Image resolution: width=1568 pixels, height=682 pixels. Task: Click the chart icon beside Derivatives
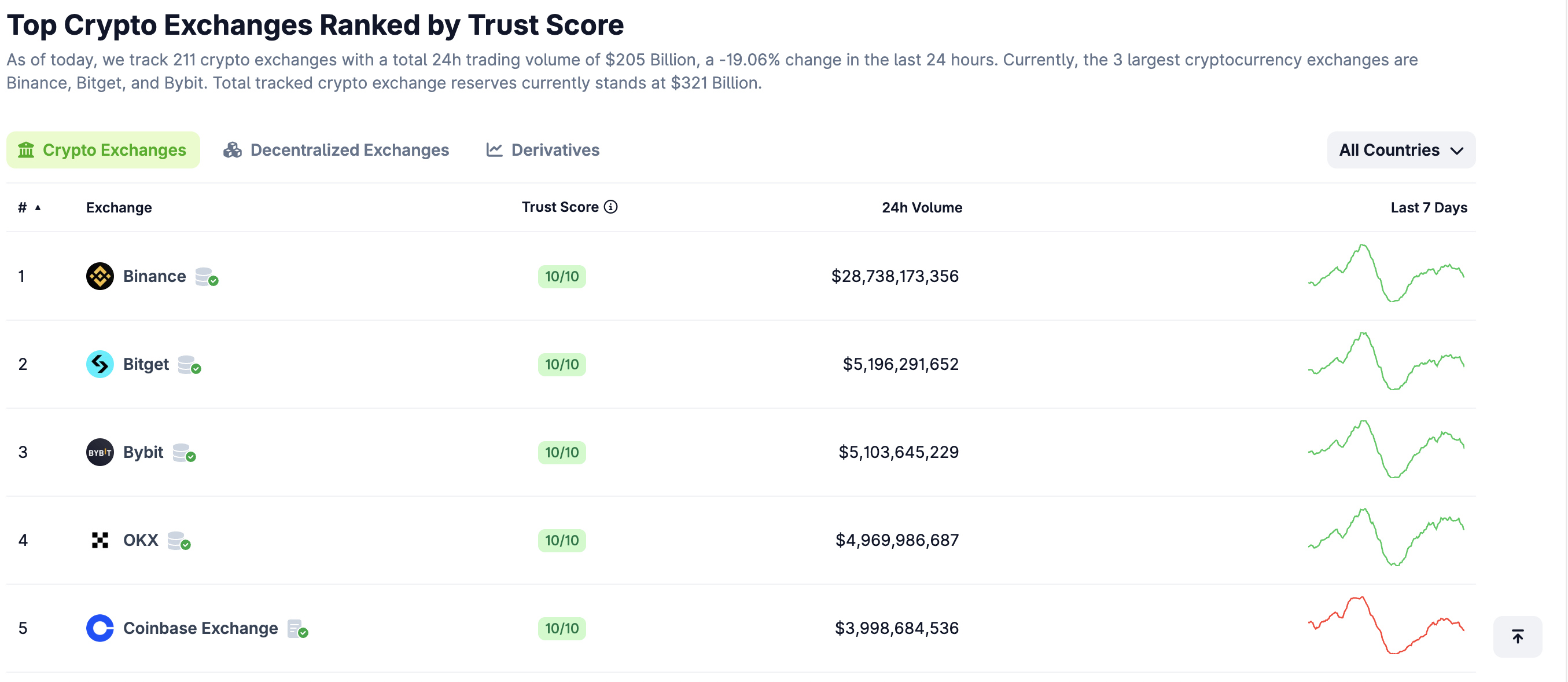[x=494, y=150]
